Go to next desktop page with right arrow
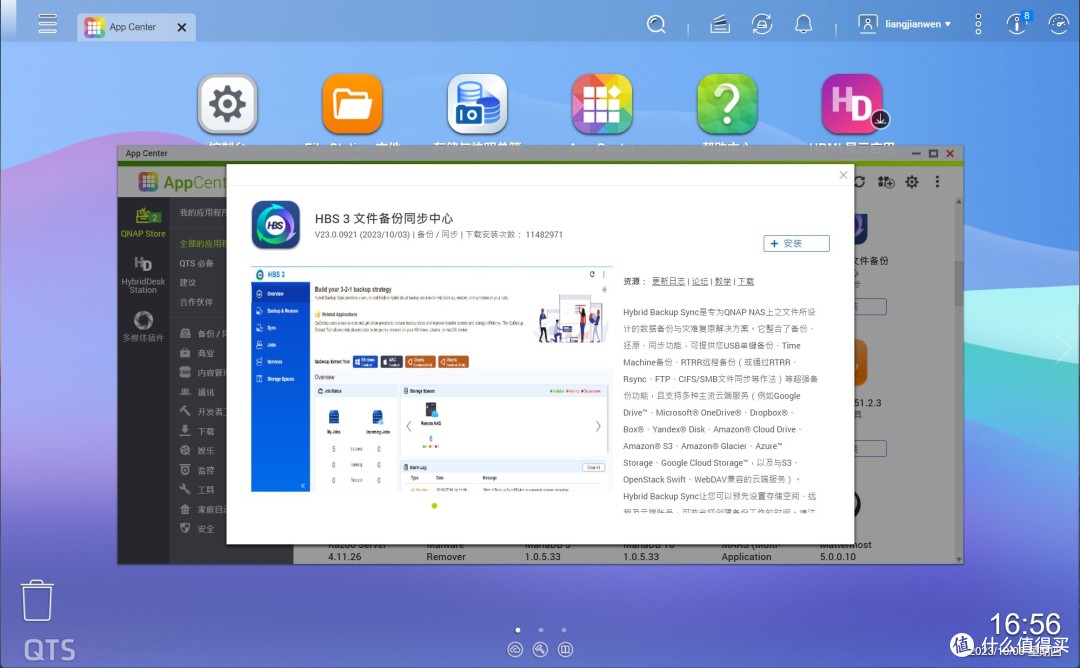 [1063, 349]
